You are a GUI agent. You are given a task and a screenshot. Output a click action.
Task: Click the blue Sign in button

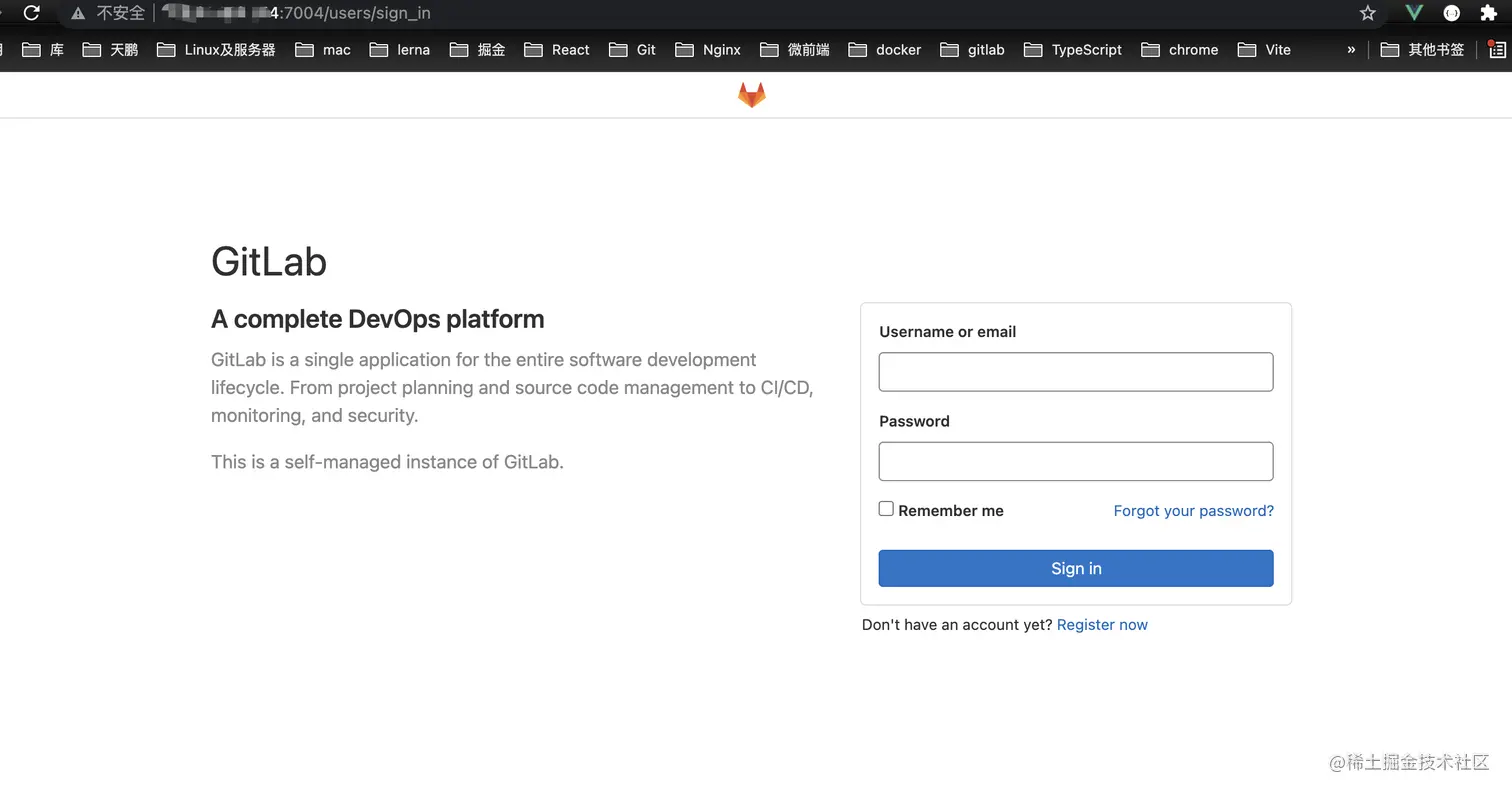tap(1076, 568)
